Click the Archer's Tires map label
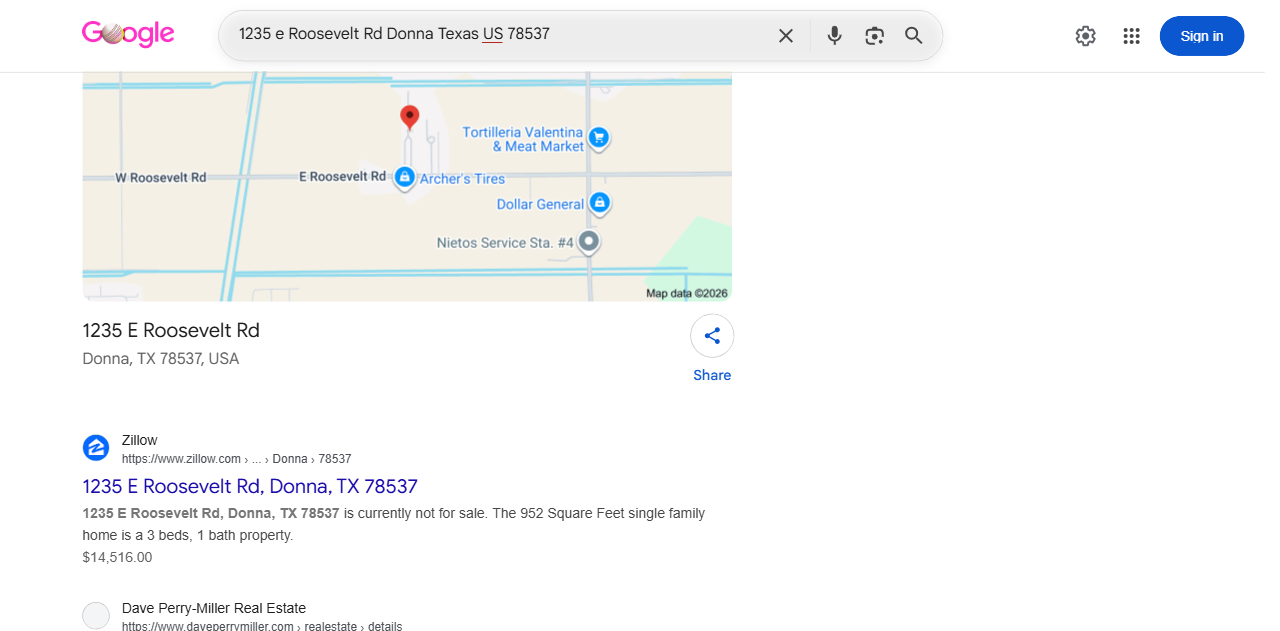 (x=462, y=179)
